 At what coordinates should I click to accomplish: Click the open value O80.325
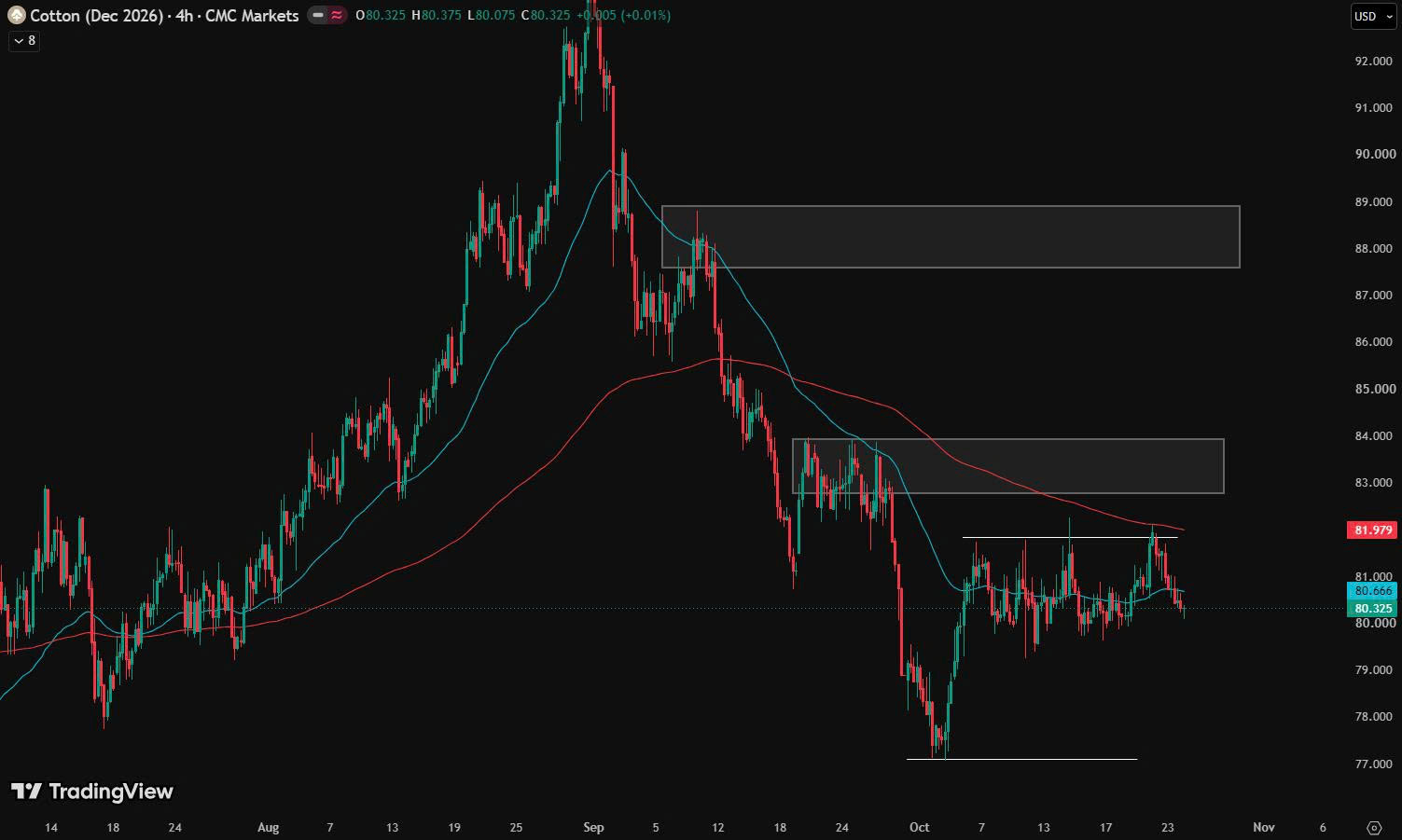coord(381,16)
